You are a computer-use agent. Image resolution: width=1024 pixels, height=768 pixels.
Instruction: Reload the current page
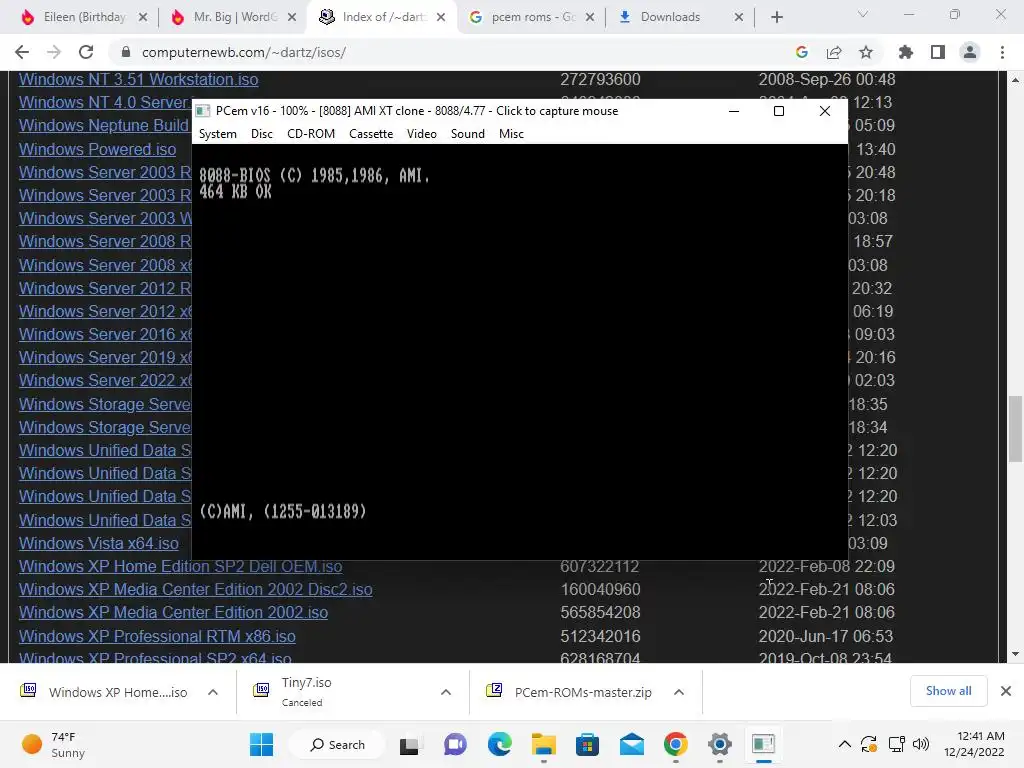coord(86,52)
